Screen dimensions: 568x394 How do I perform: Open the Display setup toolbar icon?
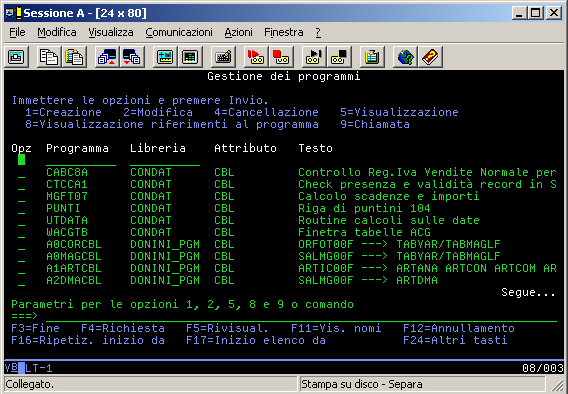coord(165,57)
